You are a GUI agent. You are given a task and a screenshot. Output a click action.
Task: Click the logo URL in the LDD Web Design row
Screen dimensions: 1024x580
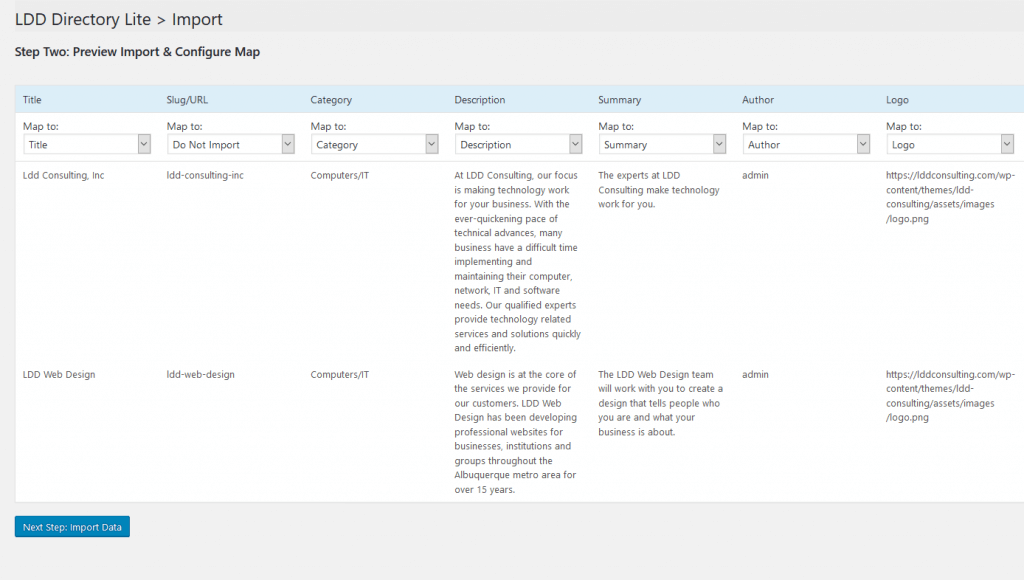coord(950,396)
